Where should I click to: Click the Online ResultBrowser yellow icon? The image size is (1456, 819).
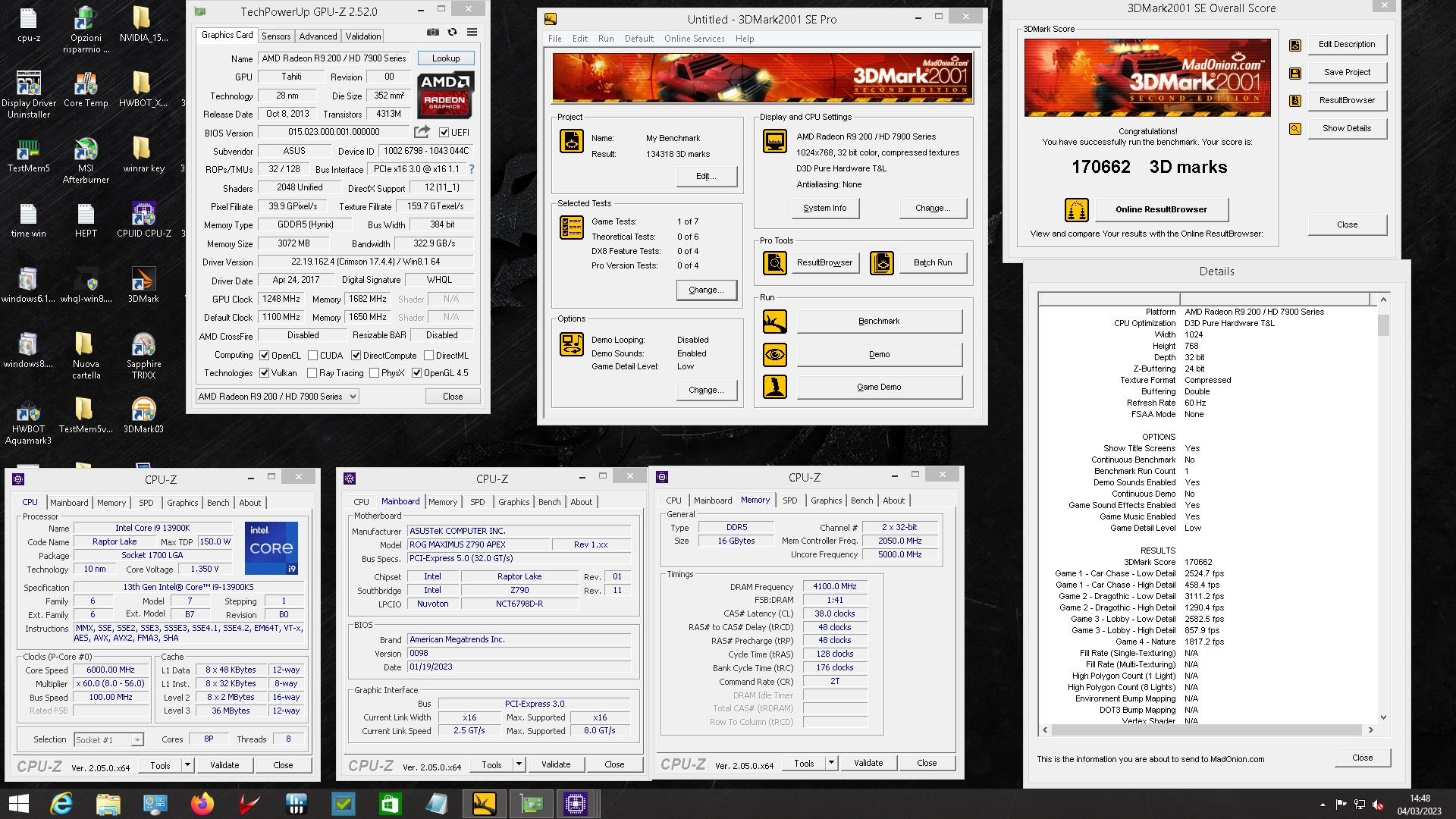pos(1076,209)
